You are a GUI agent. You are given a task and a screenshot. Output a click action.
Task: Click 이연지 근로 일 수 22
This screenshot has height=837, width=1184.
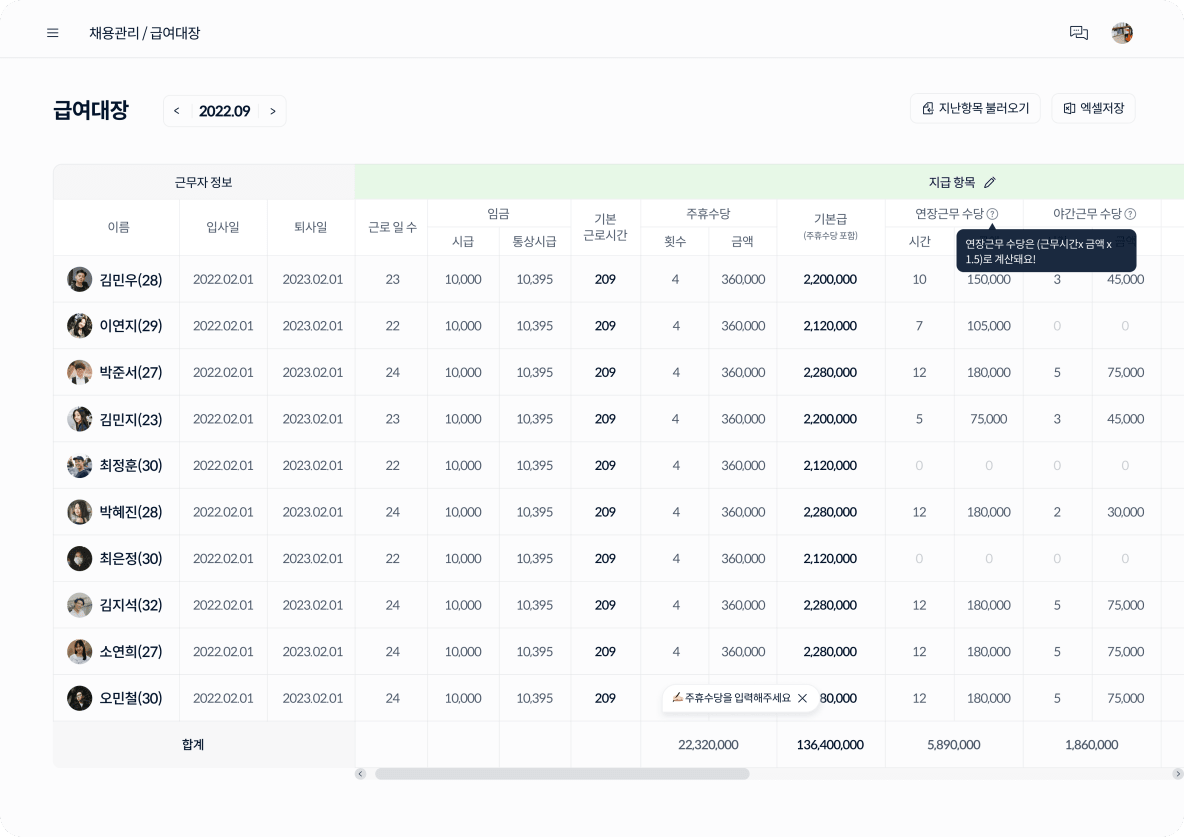393,326
